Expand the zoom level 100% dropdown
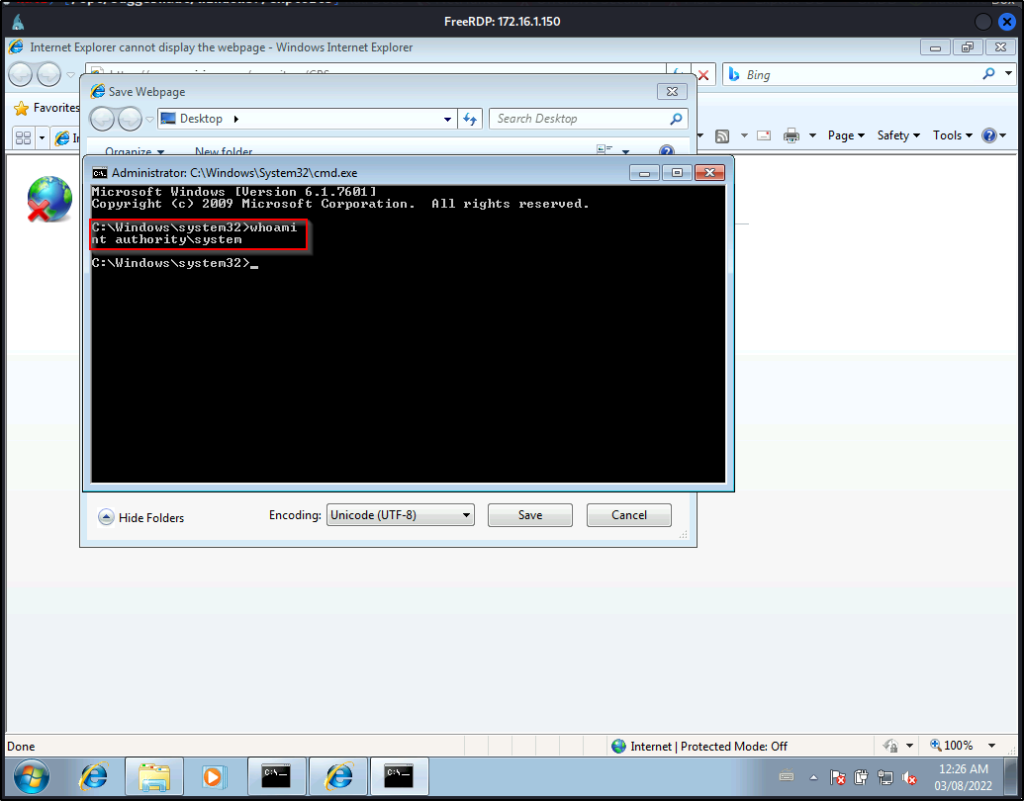The image size is (1024, 801). (x=992, y=746)
